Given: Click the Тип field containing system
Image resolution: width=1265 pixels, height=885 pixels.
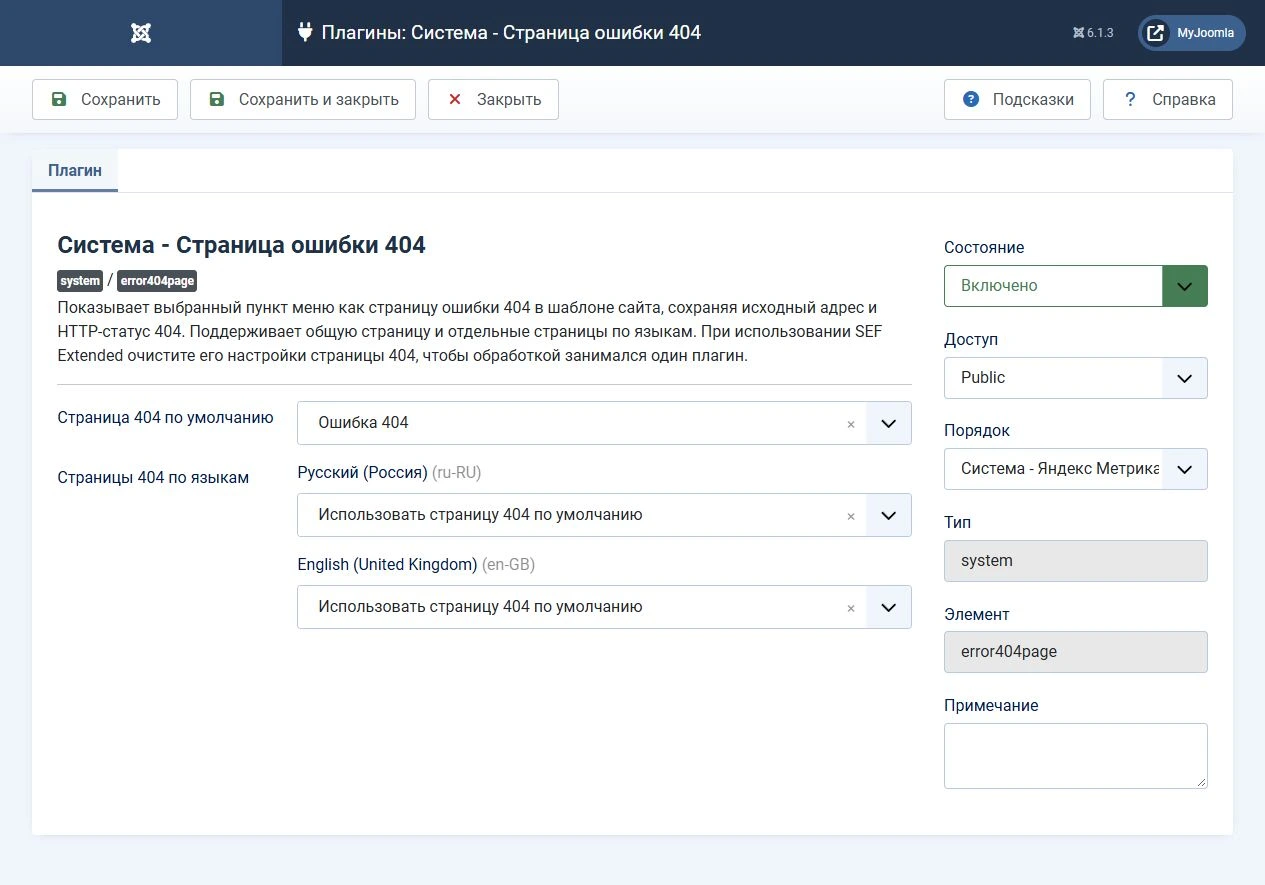Looking at the screenshot, I should (x=1076, y=561).
